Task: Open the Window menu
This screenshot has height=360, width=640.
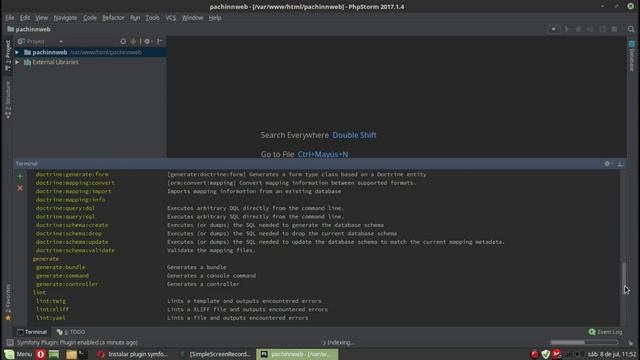Action: [x=192, y=18]
